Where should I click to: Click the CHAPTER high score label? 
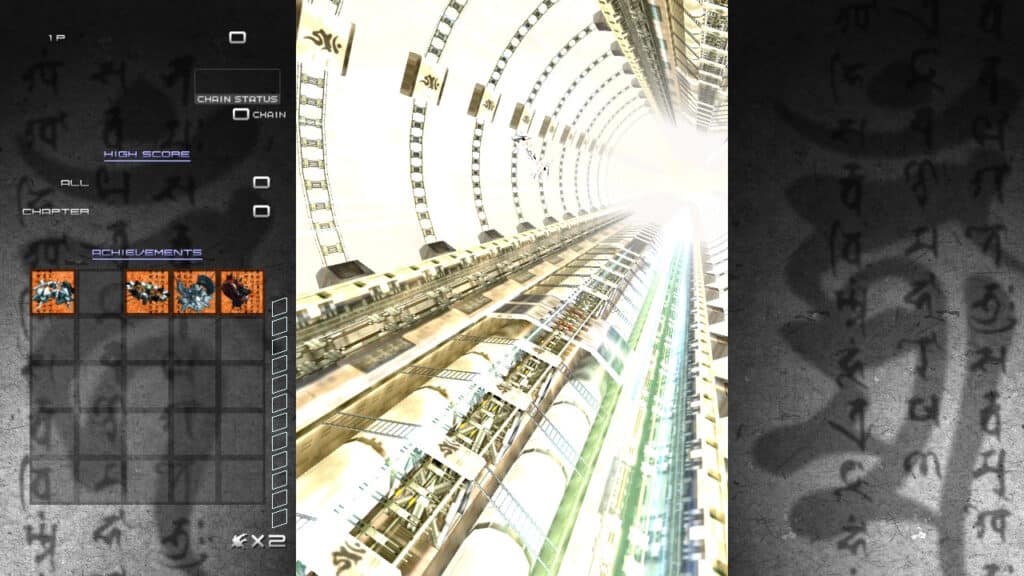click(56, 211)
